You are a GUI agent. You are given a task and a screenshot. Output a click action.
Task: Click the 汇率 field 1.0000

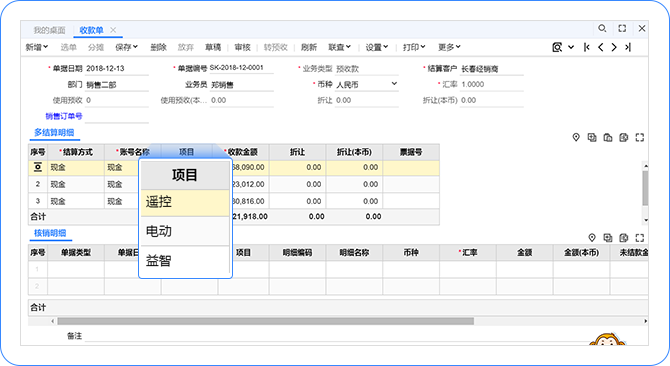pos(492,84)
